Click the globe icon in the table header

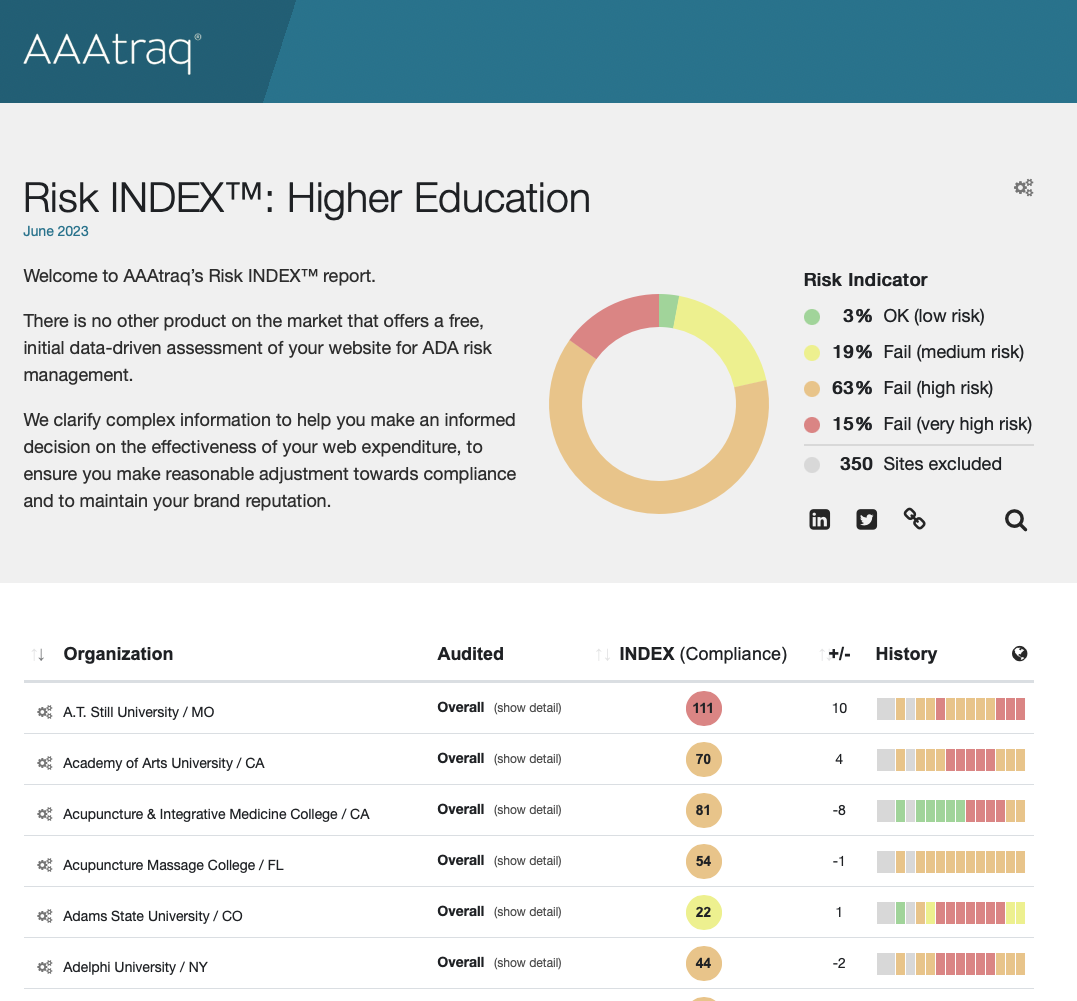click(1019, 653)
